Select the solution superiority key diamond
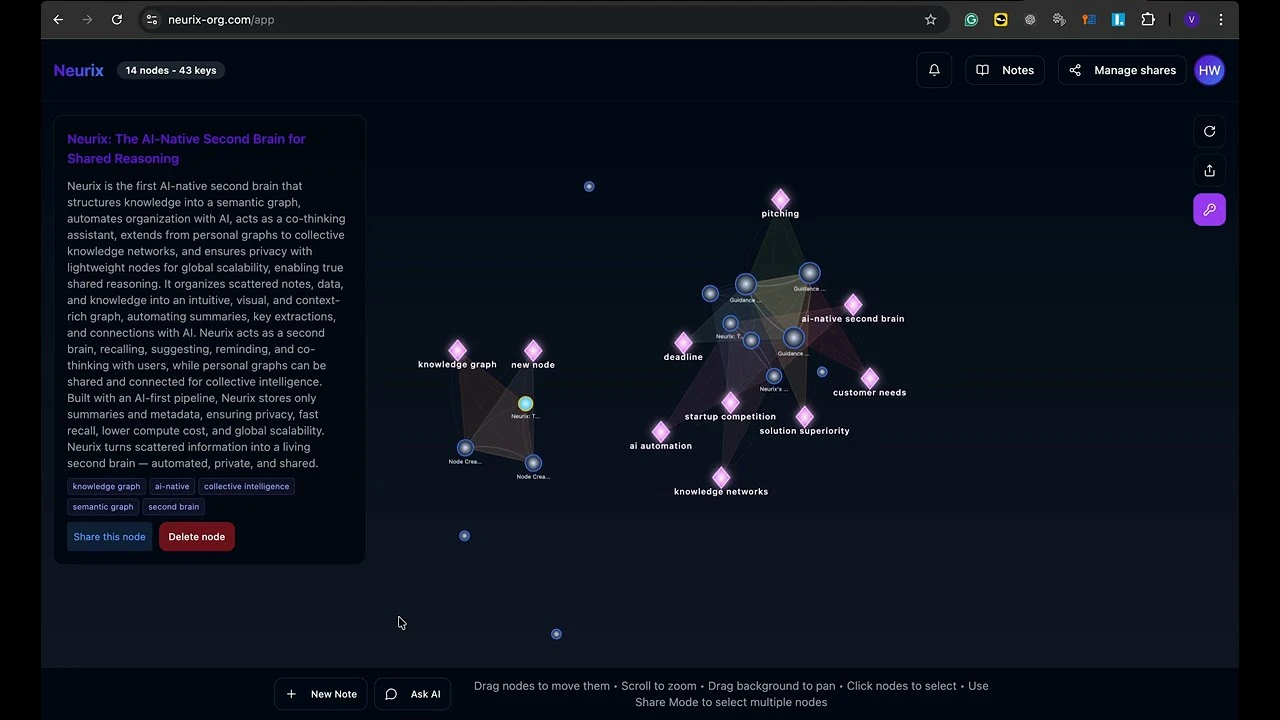 coord(804,416)
